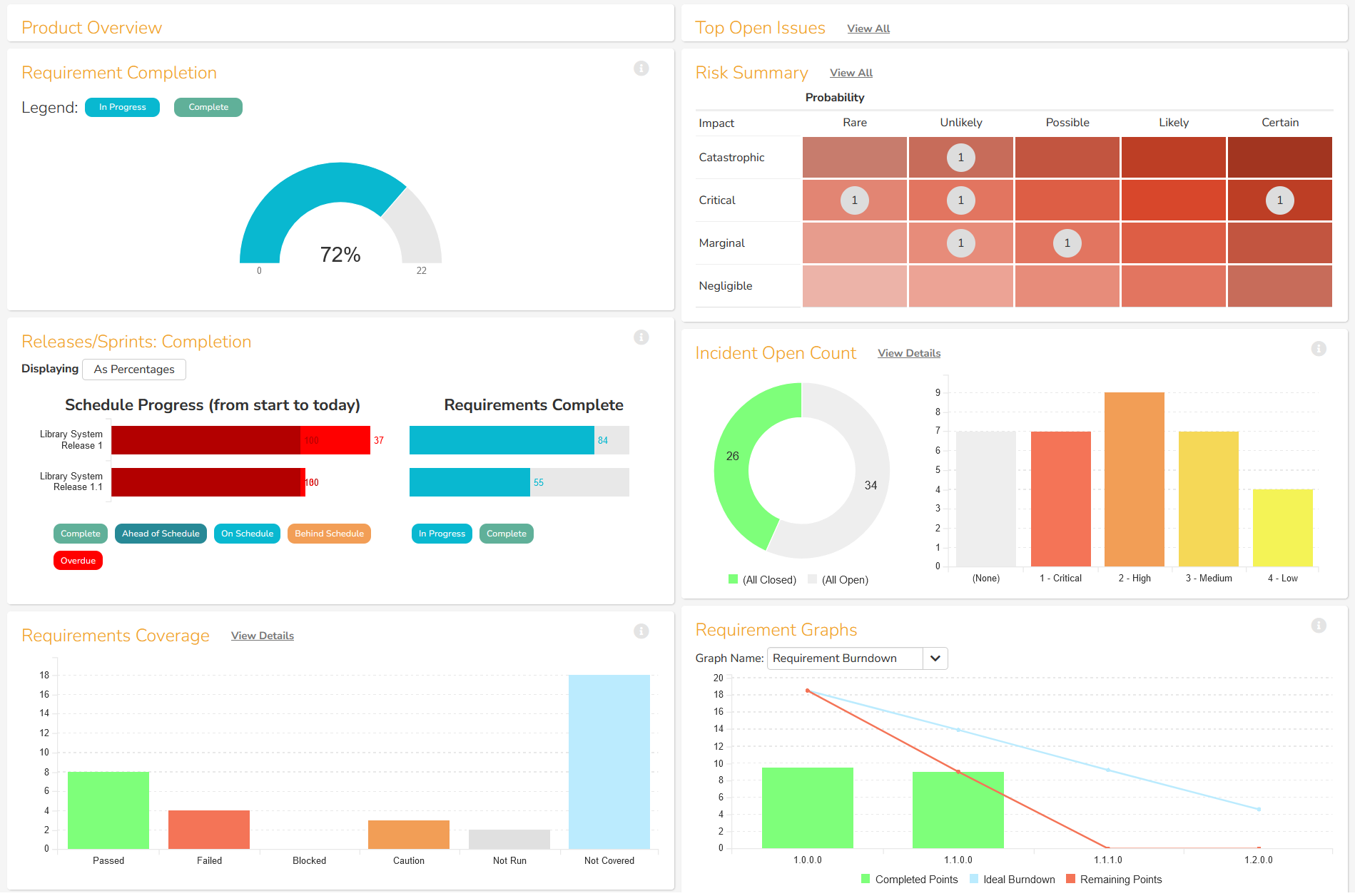Click the Catastrophic Unlikely risk count badge
The height and width of the screenshot is (896, 1355).
point(960,158)
